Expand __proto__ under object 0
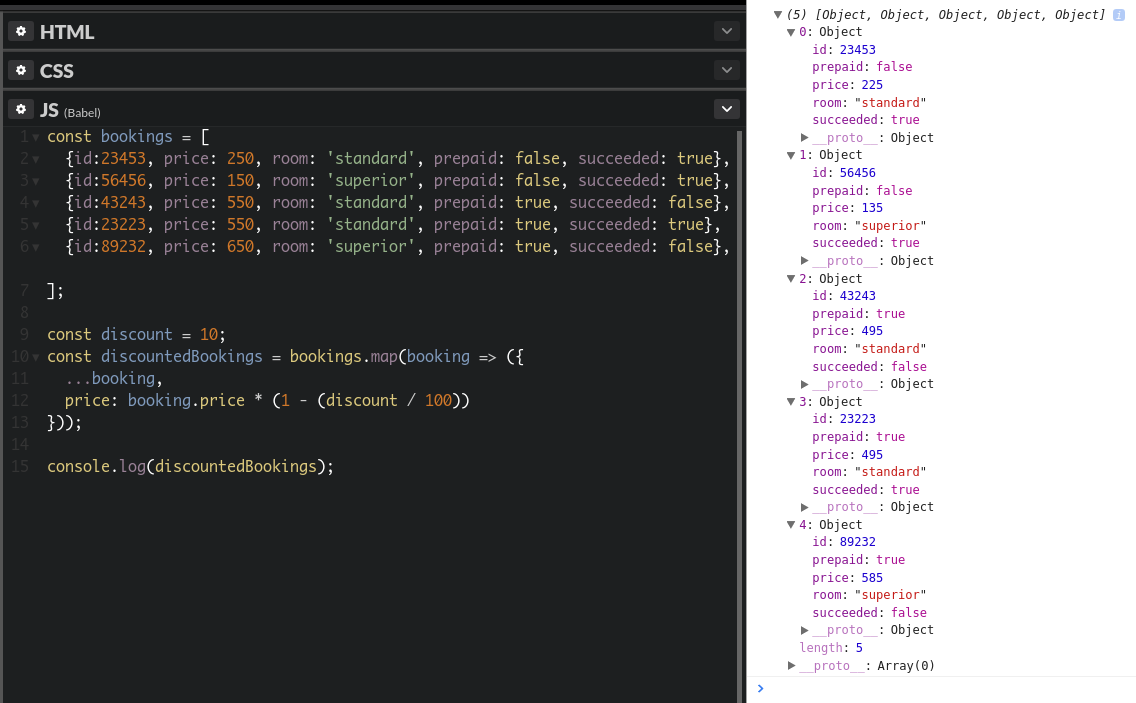The image size is (1136, 703). click(x=804, y=138)
